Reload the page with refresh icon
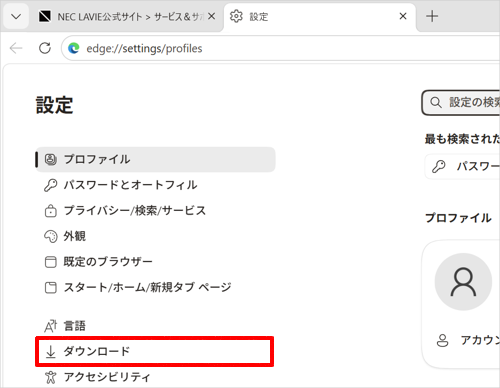 (x=45, y=48)
